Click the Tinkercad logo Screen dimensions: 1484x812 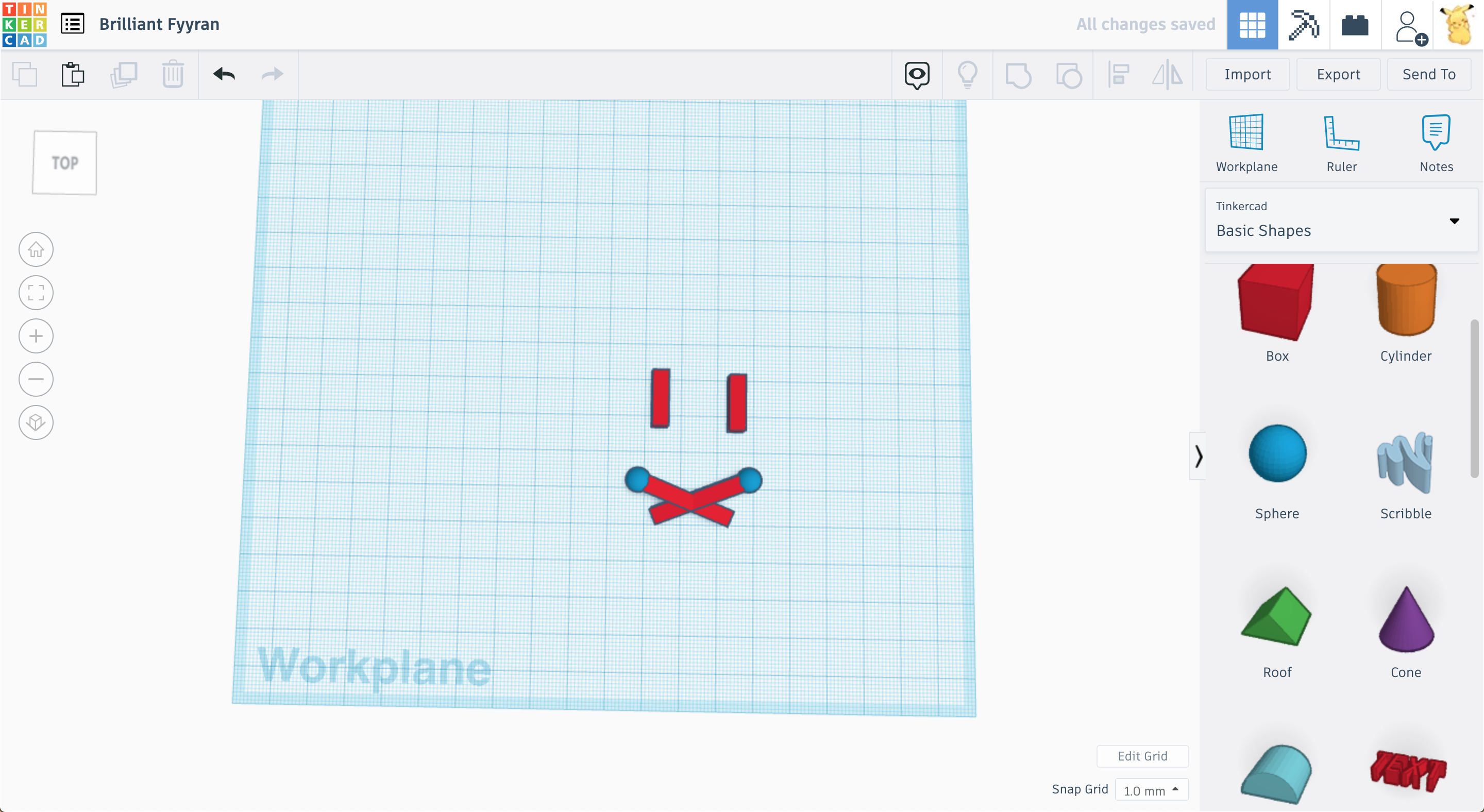tap(24, 24)
